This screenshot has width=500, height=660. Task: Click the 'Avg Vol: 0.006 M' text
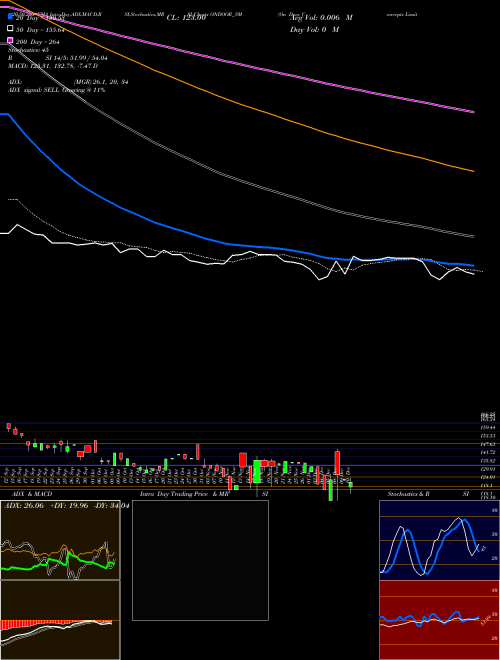pos(321,18)
